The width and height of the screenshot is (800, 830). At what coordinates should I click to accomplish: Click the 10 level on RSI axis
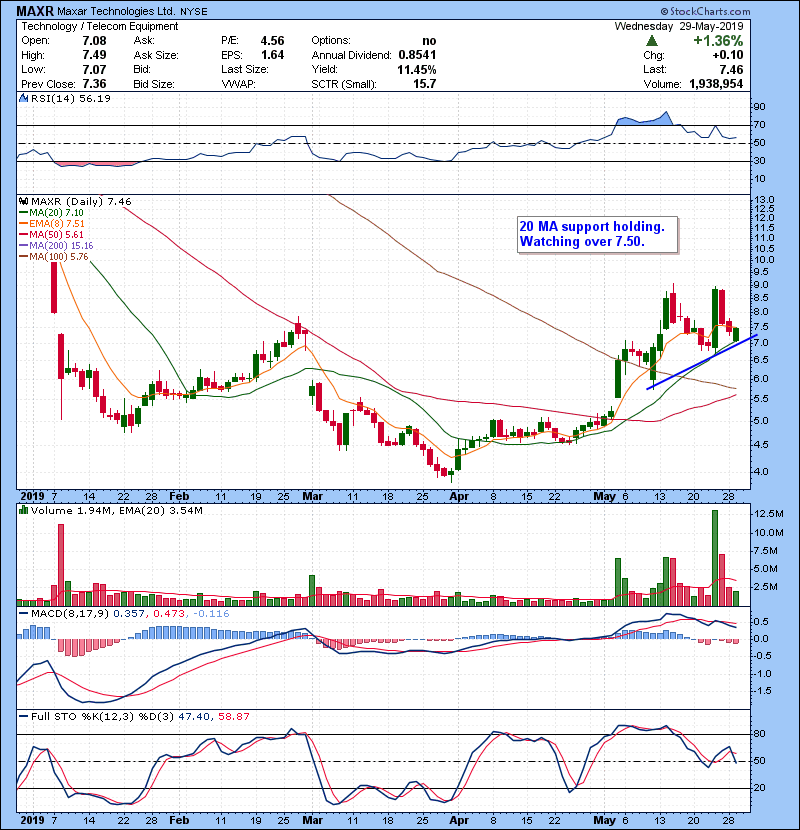(x=759, y=178)
